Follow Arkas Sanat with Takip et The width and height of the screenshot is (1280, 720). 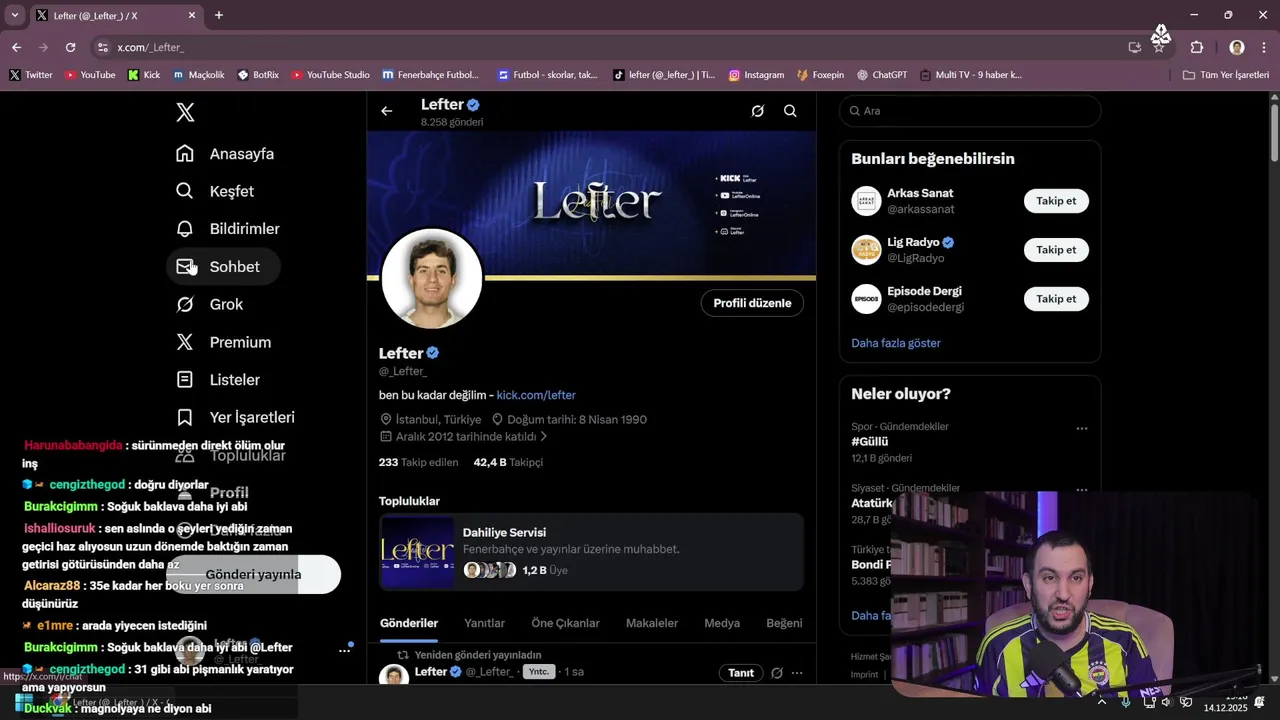[1056, 201]
